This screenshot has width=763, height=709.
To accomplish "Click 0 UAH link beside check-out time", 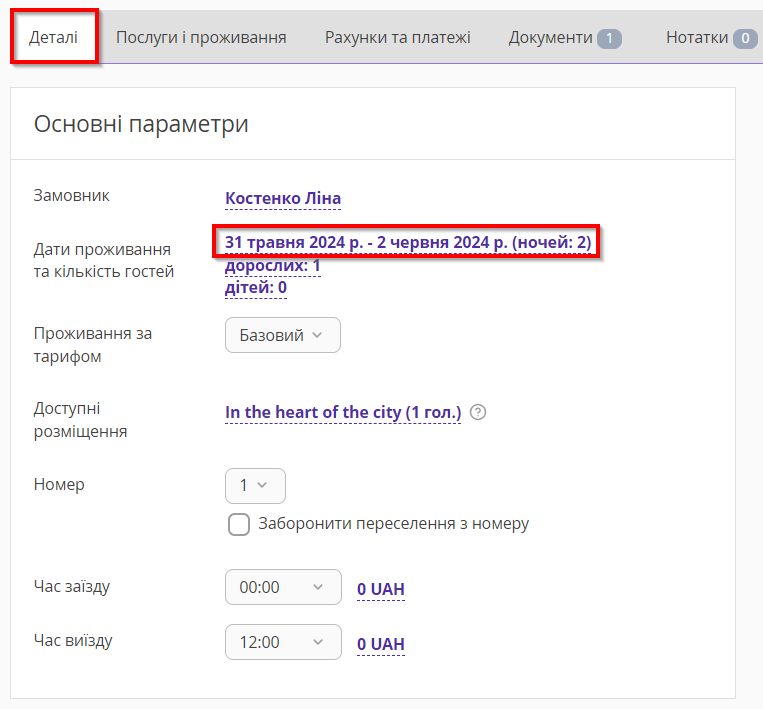I will click(381, 644).
